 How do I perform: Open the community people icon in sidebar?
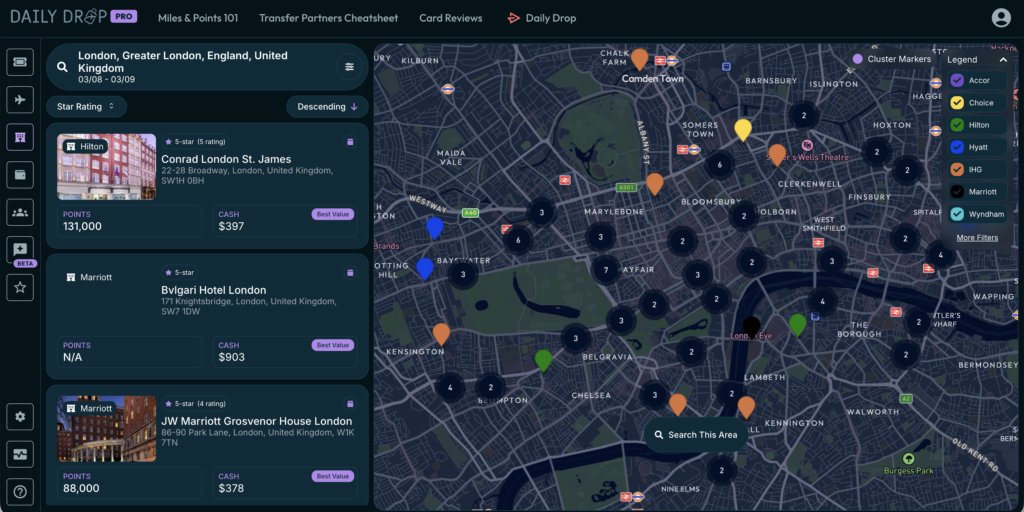pyautogui.click(x=20, y=212)
